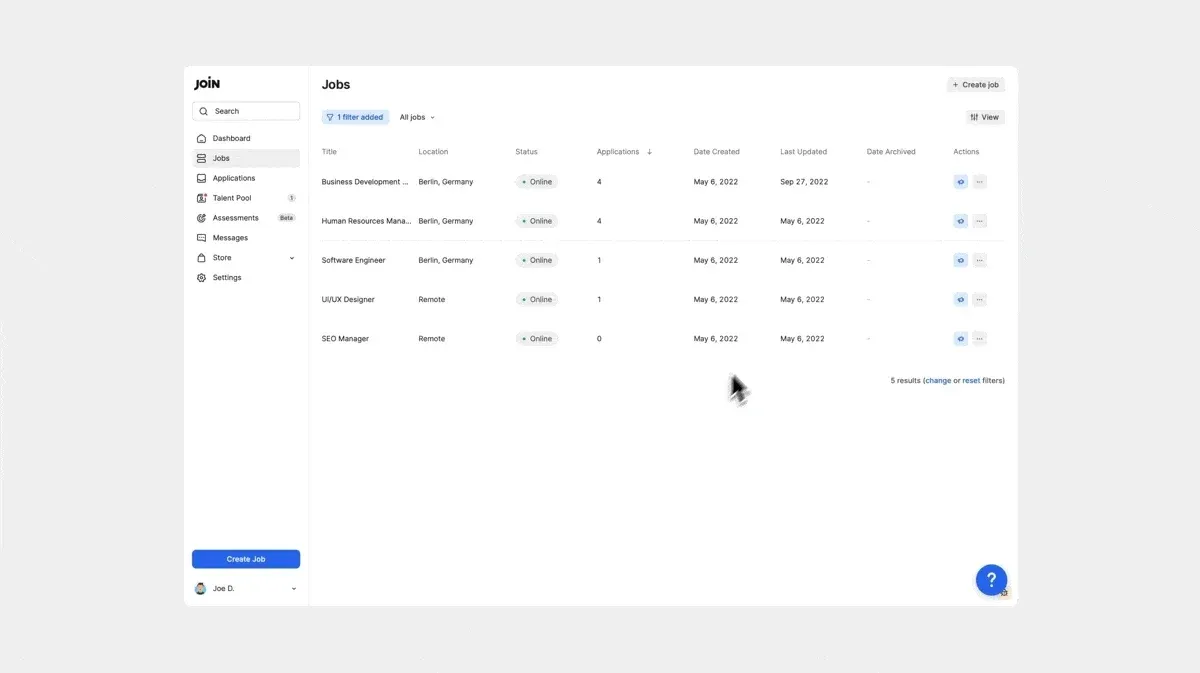Screen dimensions: 1200x673
Task: Click the change filters link
Action: coord(938,380)
